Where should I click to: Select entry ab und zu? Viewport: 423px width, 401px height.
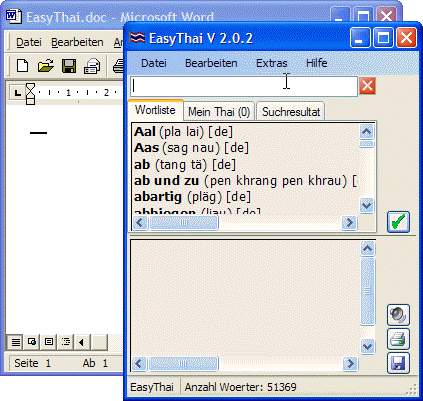(245, 181)
